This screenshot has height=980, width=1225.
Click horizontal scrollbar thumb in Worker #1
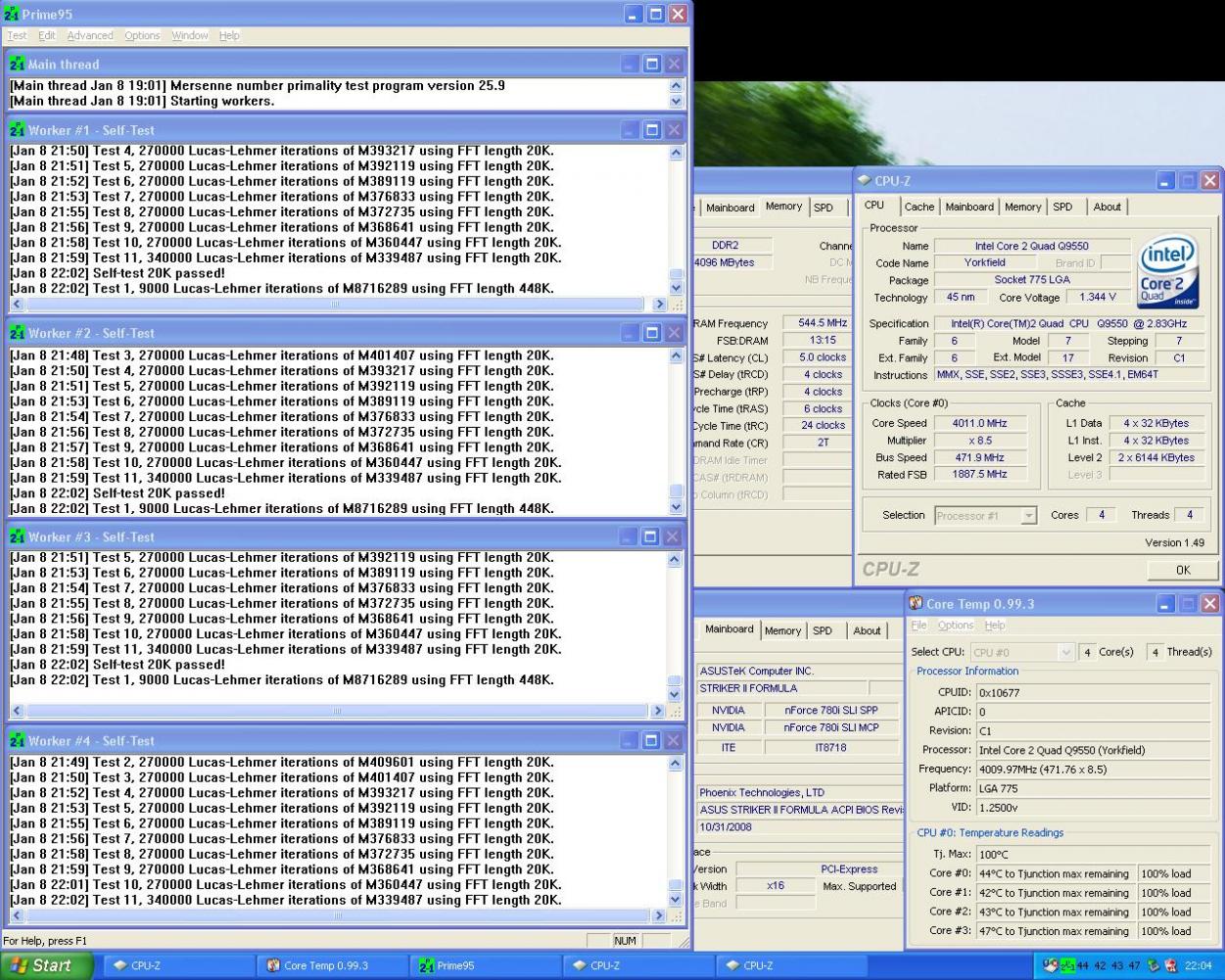[x=335, y=304]
